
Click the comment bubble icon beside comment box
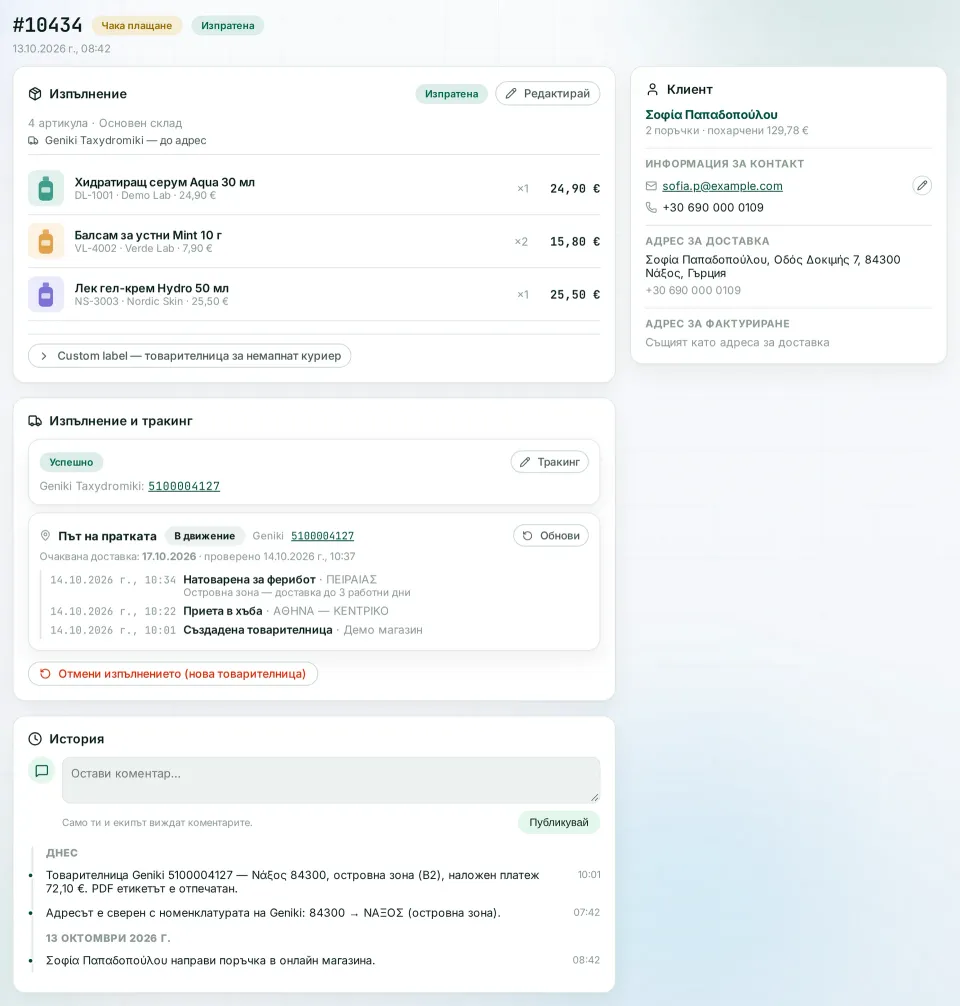point(42,771)
